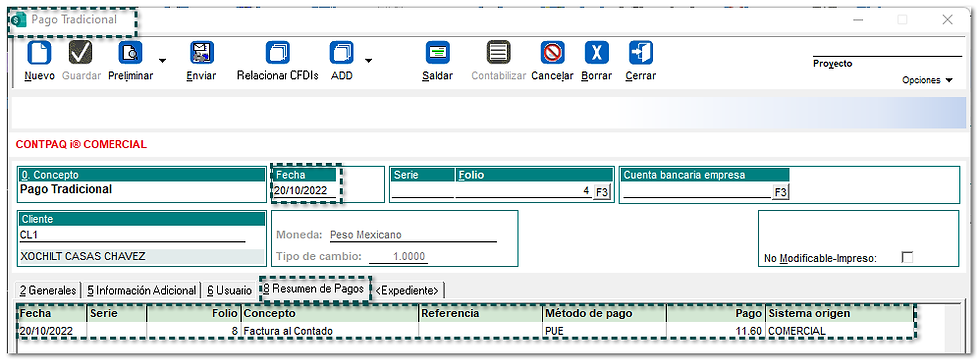Open the Opciones dropdown menu

point(927,80)
